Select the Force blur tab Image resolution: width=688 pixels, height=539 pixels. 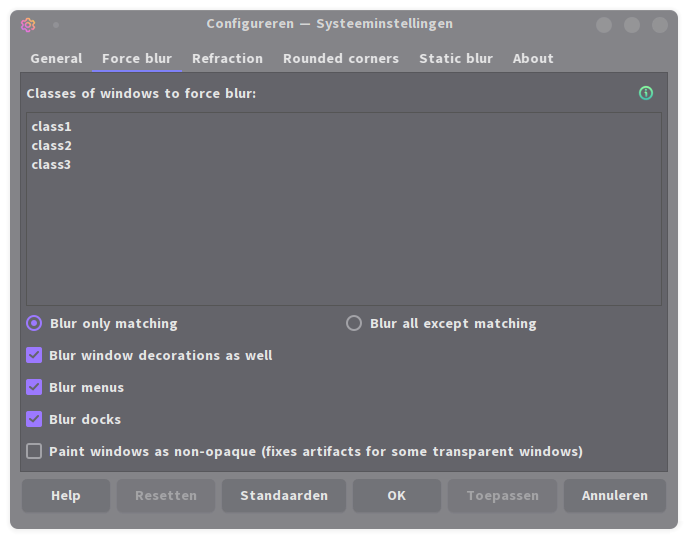pos(137,59)
